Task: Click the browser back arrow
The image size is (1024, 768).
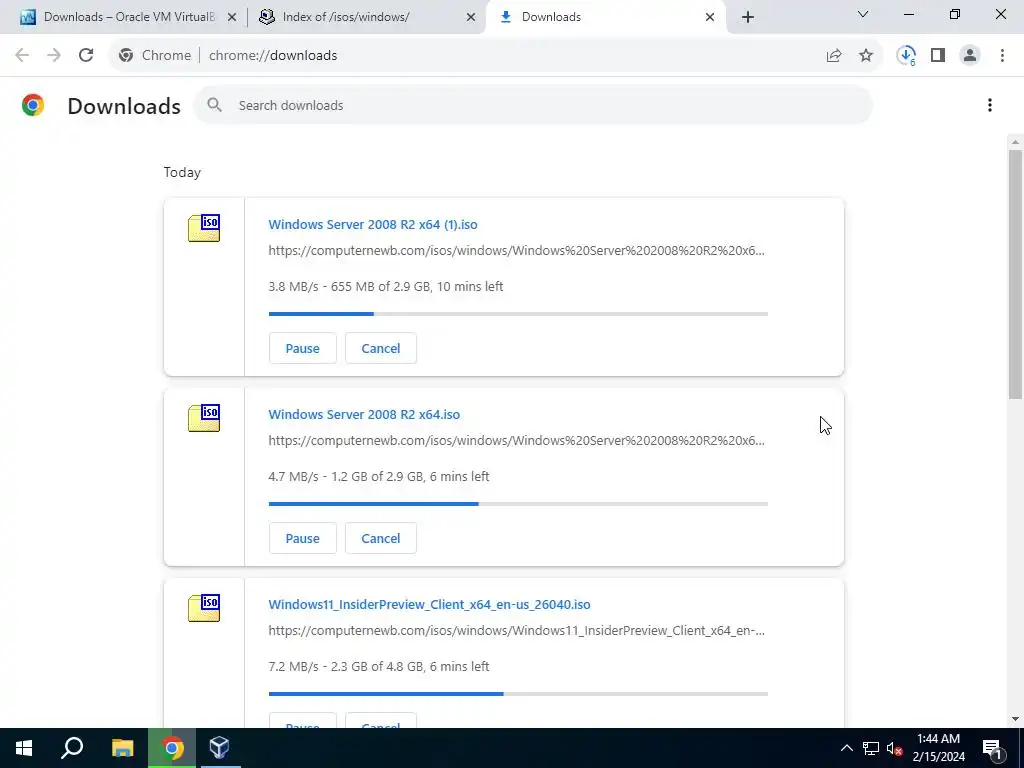Action: (x=22, y=56)
